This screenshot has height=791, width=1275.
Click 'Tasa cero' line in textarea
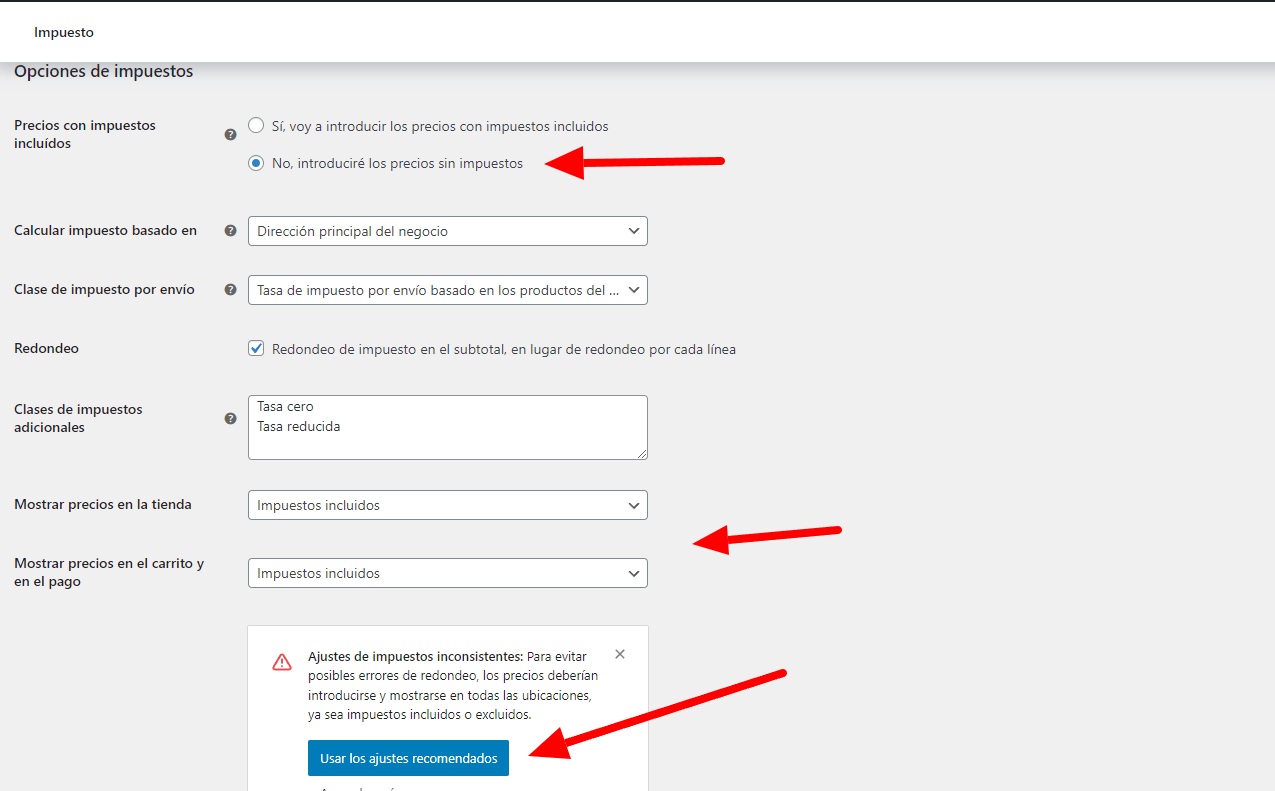285,406
